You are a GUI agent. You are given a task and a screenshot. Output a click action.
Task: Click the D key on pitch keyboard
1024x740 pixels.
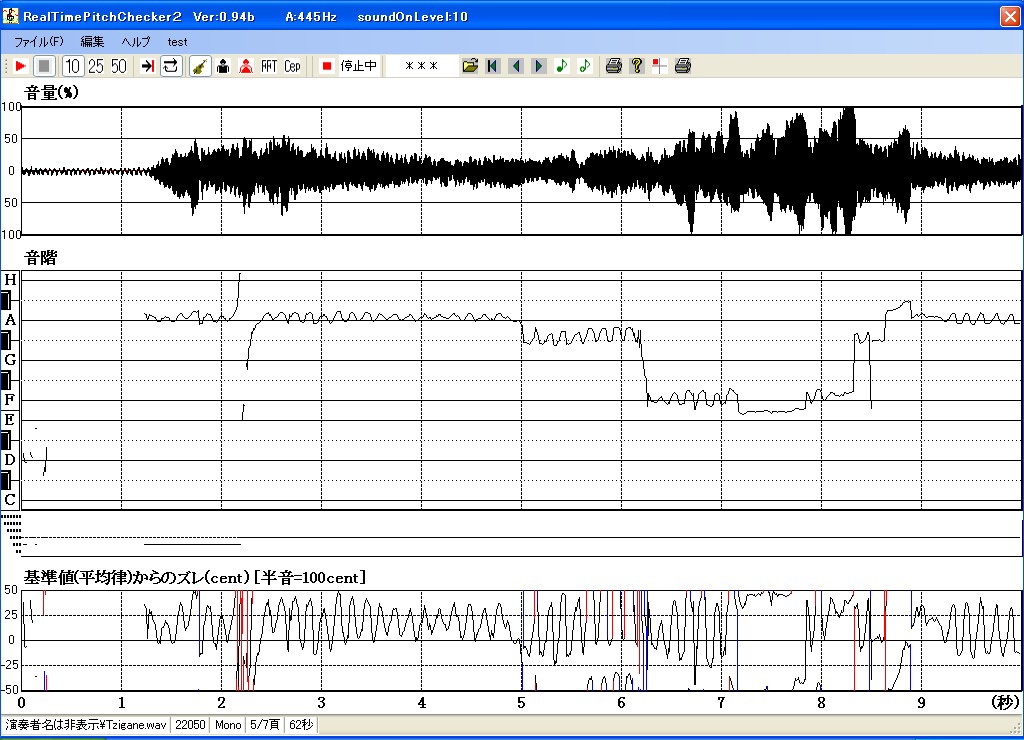(x=10, y=460)
